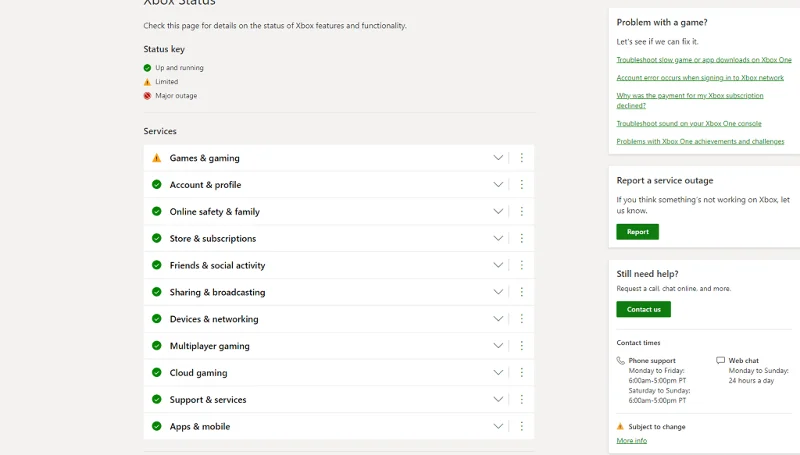Screen dimensions: 800x455
Task: Click the green status icon for Online safety & family
Action: tap(157, 211)
